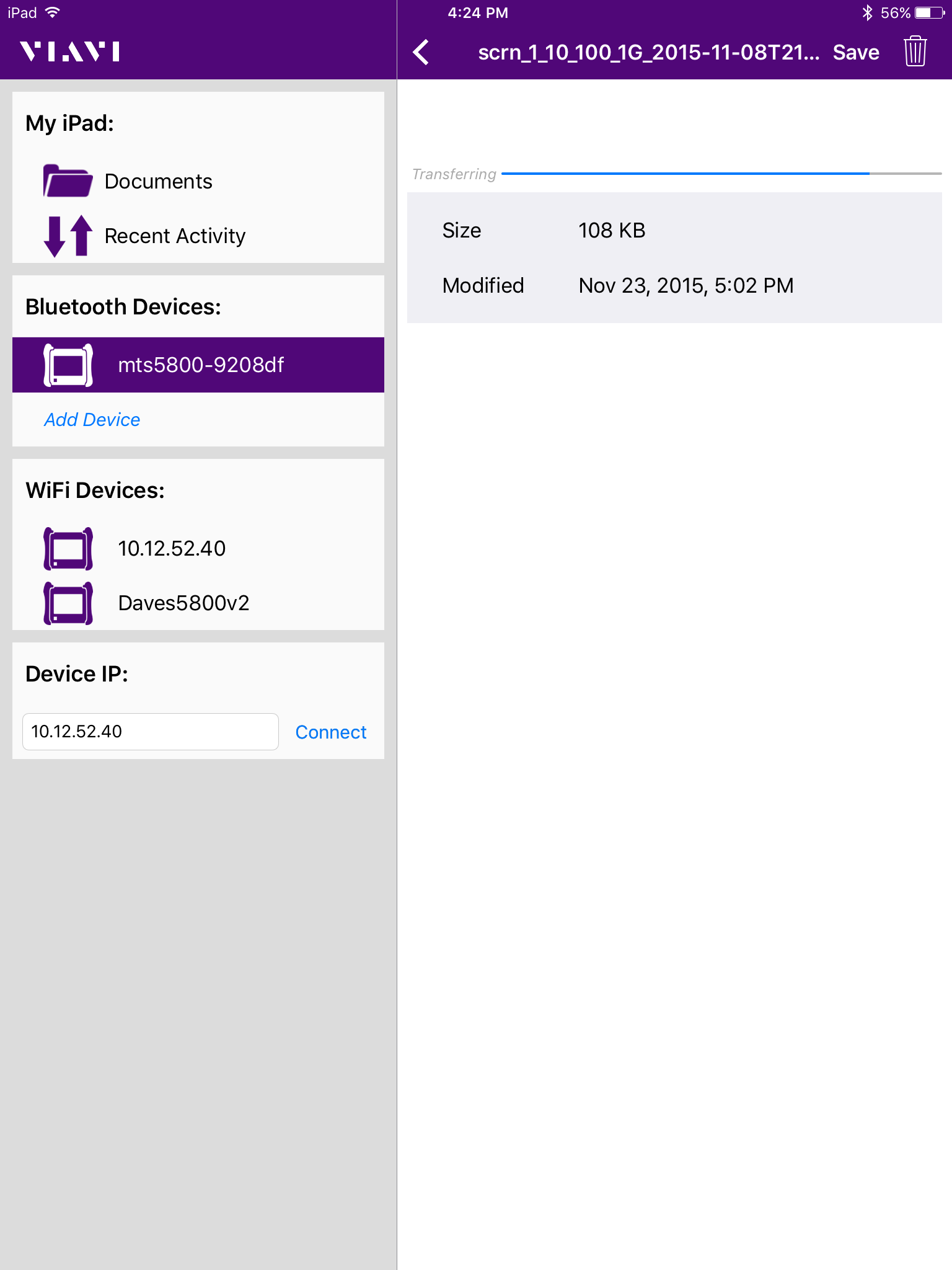The height and width of the screenshot is (1270, 952).
Task: Tap the 4:24 PM clock
Action: [478, 12]
